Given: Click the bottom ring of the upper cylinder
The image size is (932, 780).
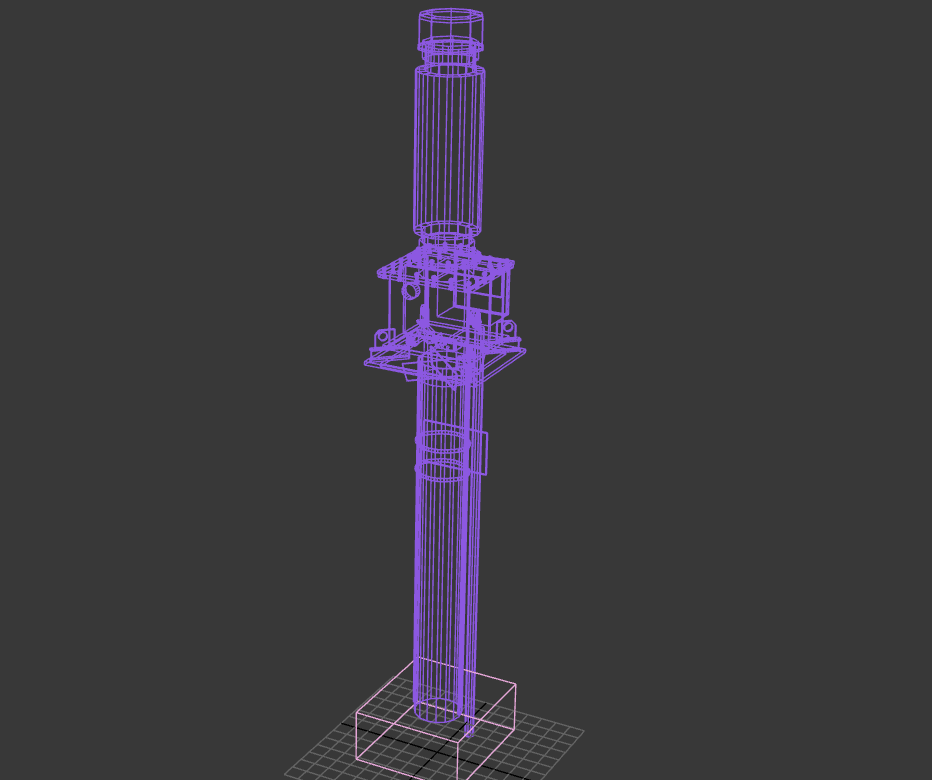Looking at the screenshot, I should (x=447, y=232).
